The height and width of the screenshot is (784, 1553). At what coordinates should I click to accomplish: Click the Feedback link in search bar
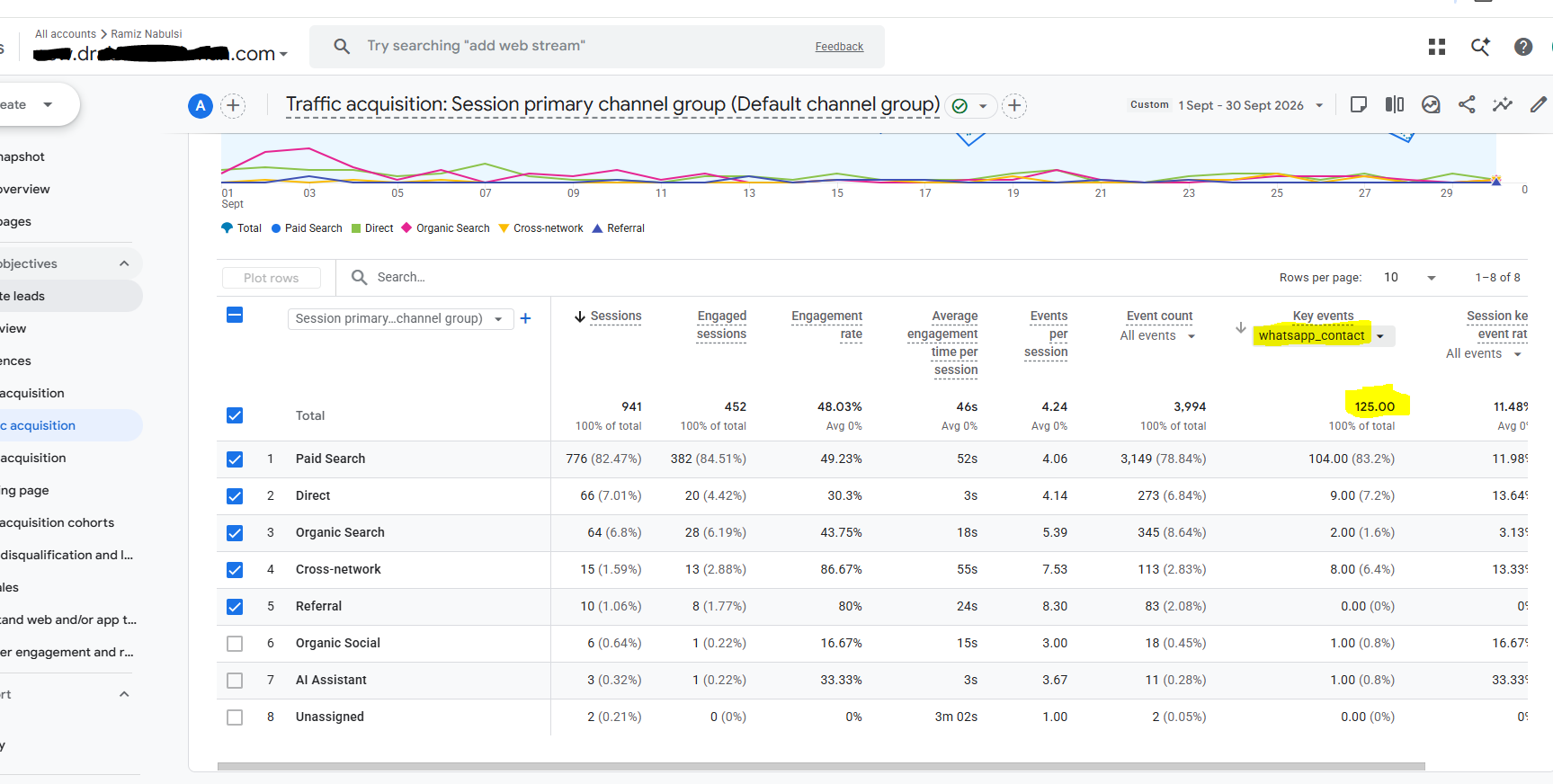[x=839, y=47]
